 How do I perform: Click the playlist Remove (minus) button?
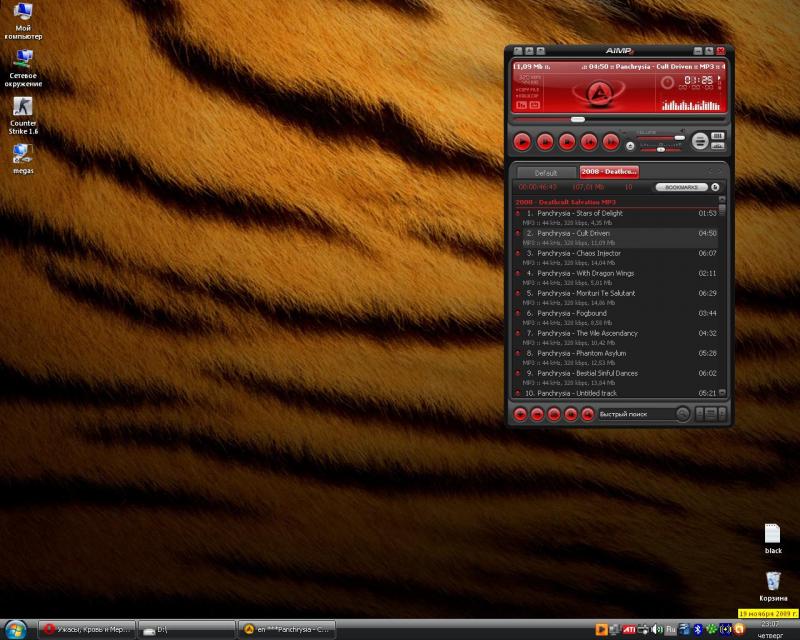[x=537, y=414]
